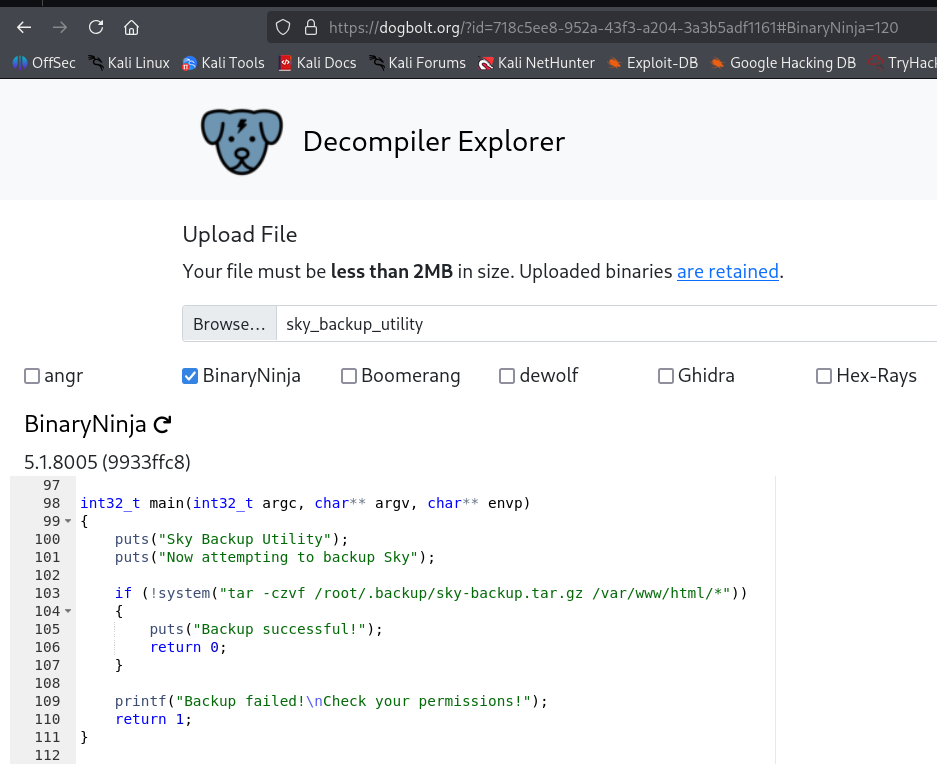Viewport: 937px width, 764px height.
Task: Click the Browse... file button
Action: [x=229, y=324]
